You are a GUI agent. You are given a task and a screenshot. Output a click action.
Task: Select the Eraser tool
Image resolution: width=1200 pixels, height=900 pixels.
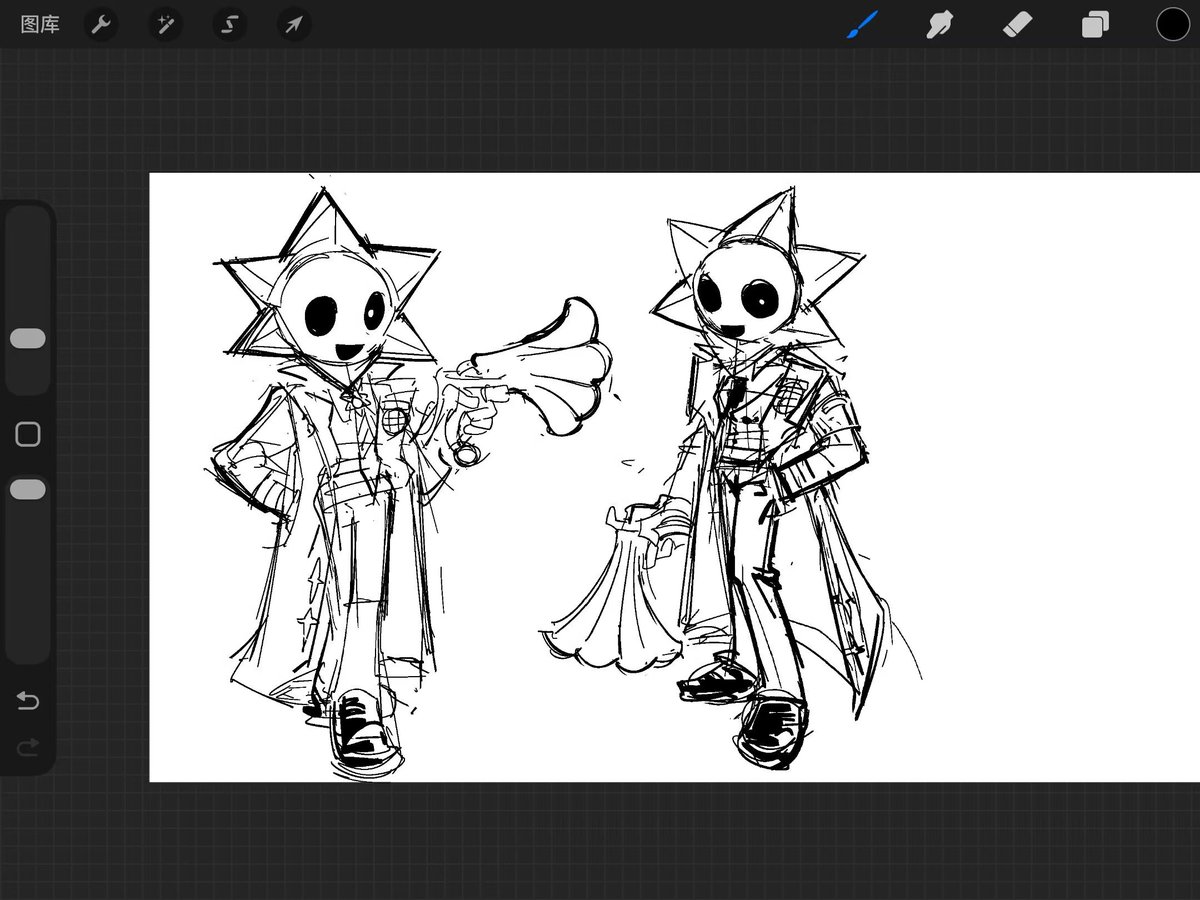(1018, 24)
